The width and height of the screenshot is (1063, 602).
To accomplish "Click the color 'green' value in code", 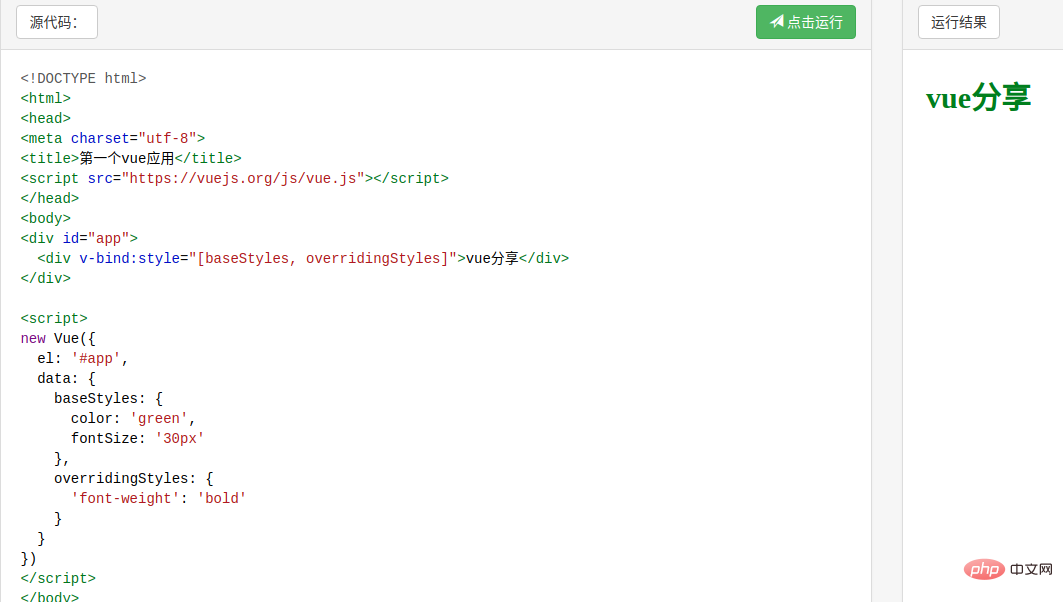I will click(x=158, y=418).
